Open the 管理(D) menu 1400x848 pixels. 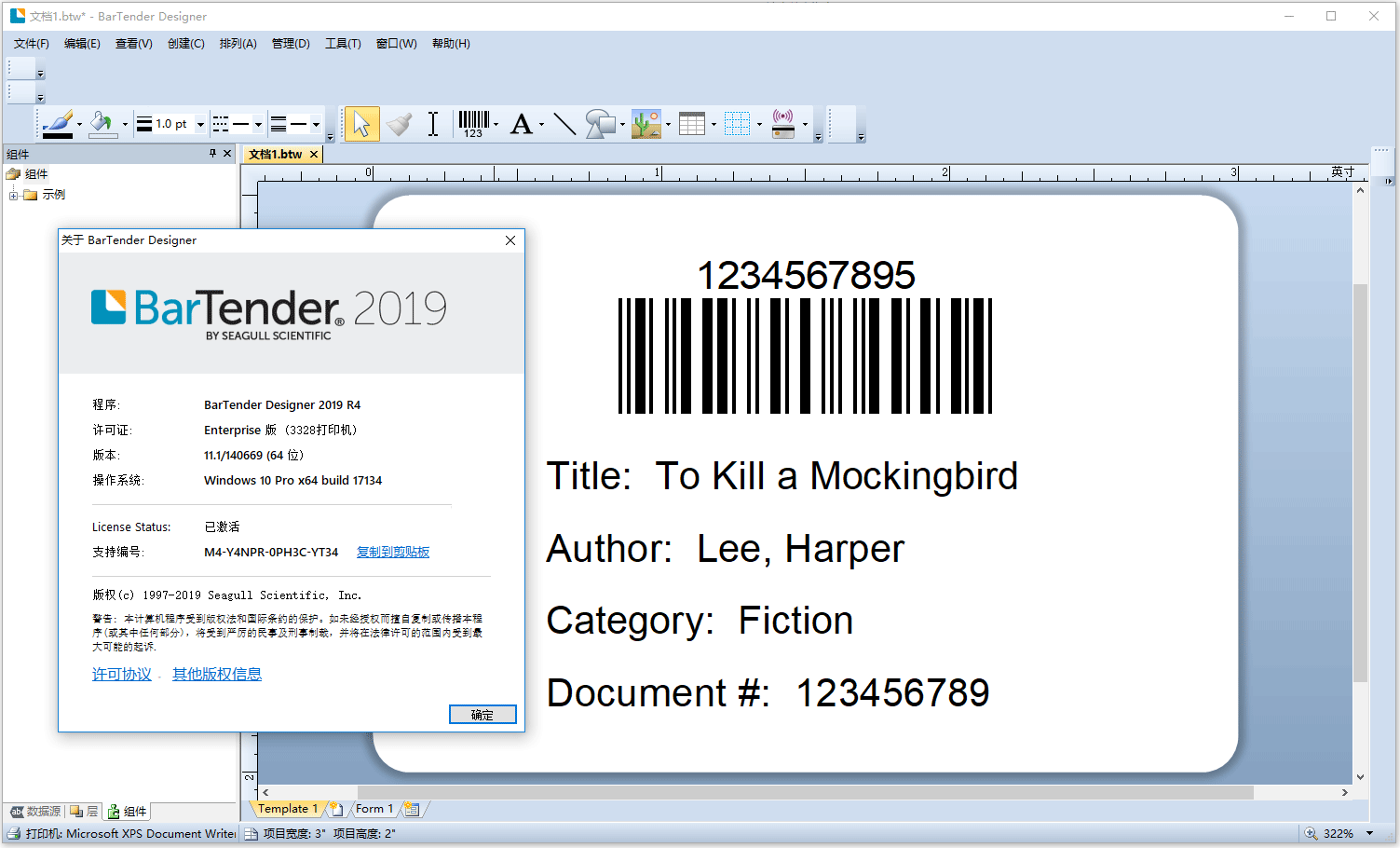[291, 44]
